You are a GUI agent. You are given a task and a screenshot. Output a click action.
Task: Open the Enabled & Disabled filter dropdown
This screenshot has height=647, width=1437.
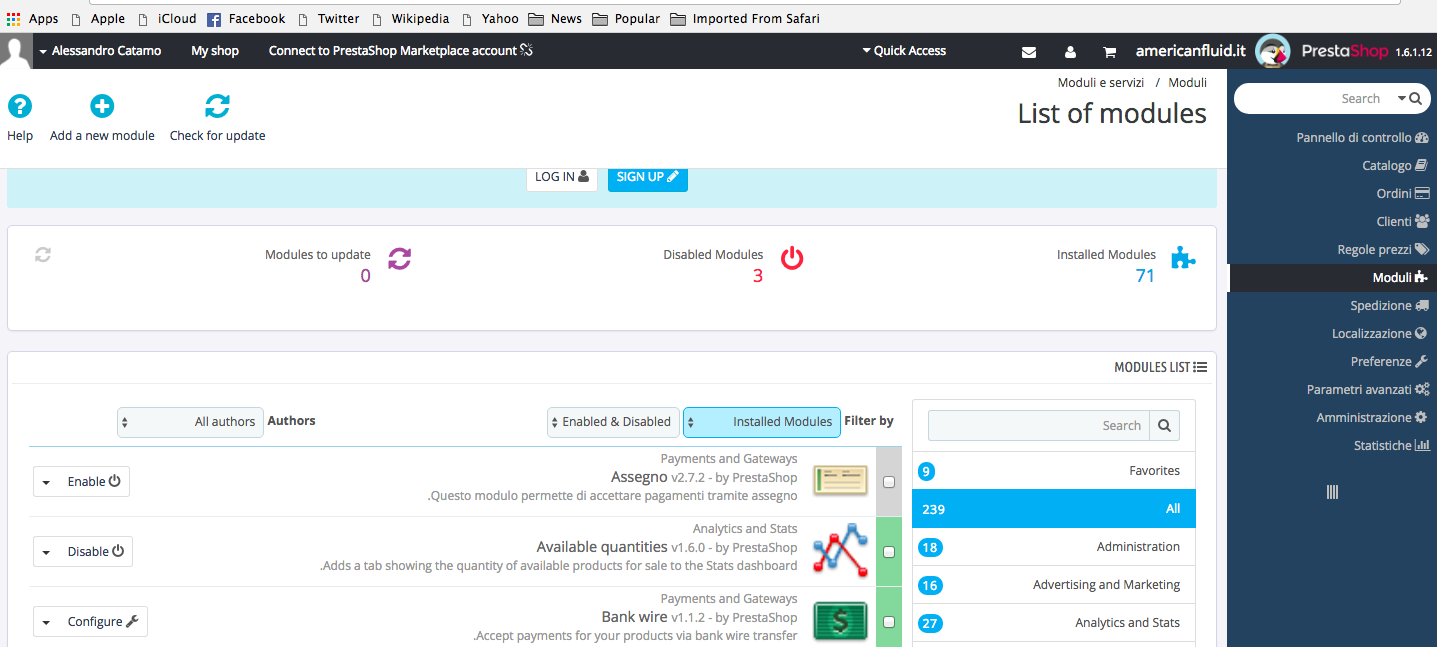(614, 422)
